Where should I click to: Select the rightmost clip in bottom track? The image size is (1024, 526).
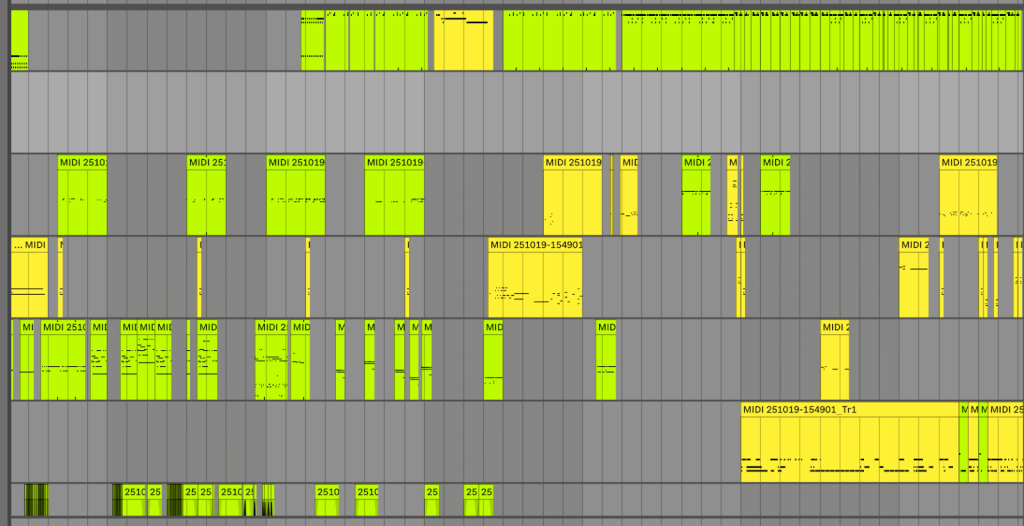coord(486,499)
